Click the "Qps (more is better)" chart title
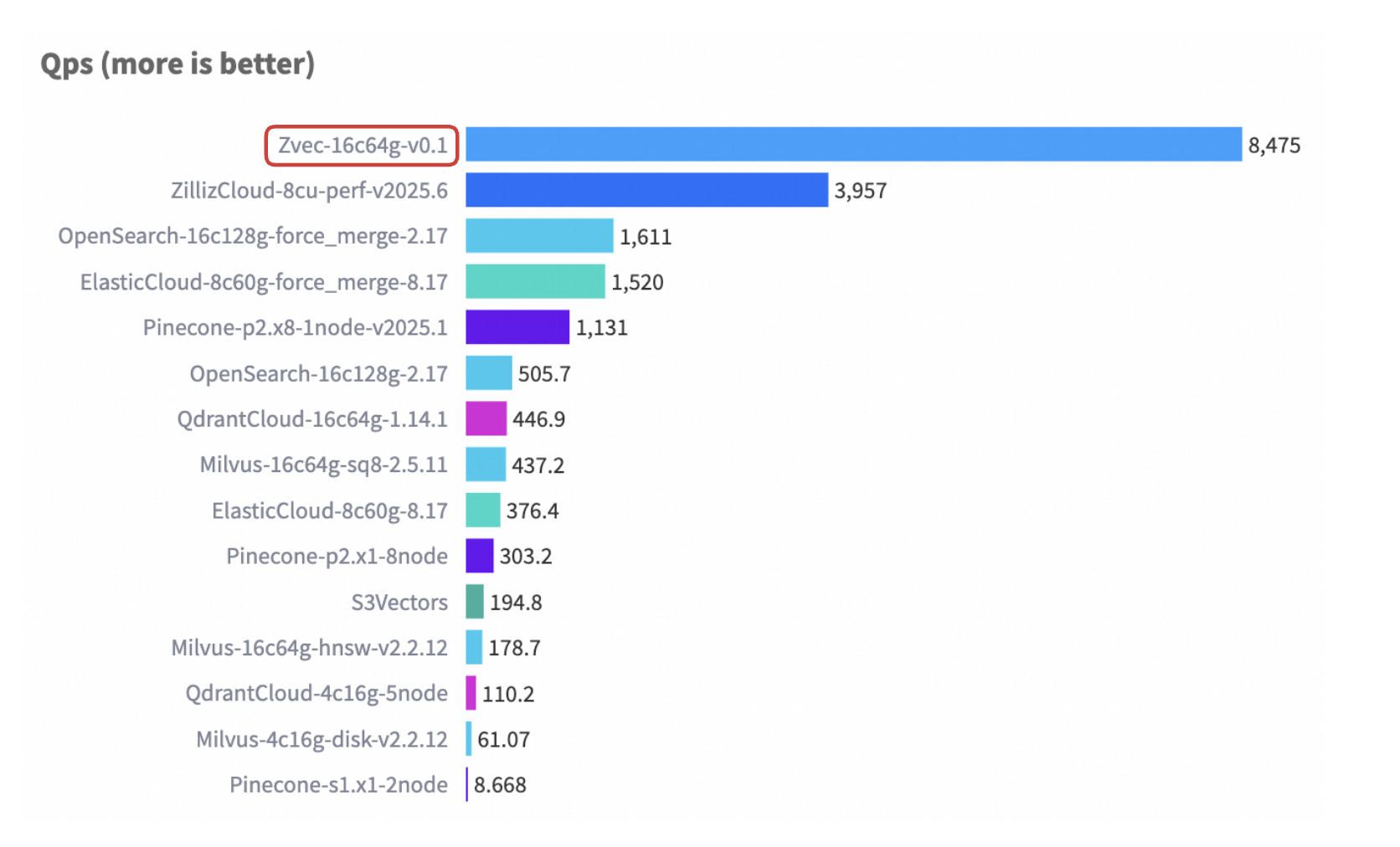This screenshot has height=847, width=1400. point(178,64)
